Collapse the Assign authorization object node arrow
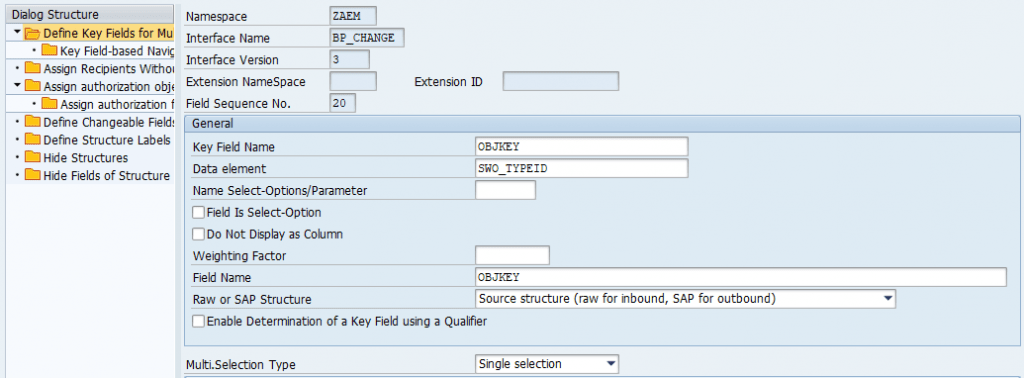 tap(17, 86)
